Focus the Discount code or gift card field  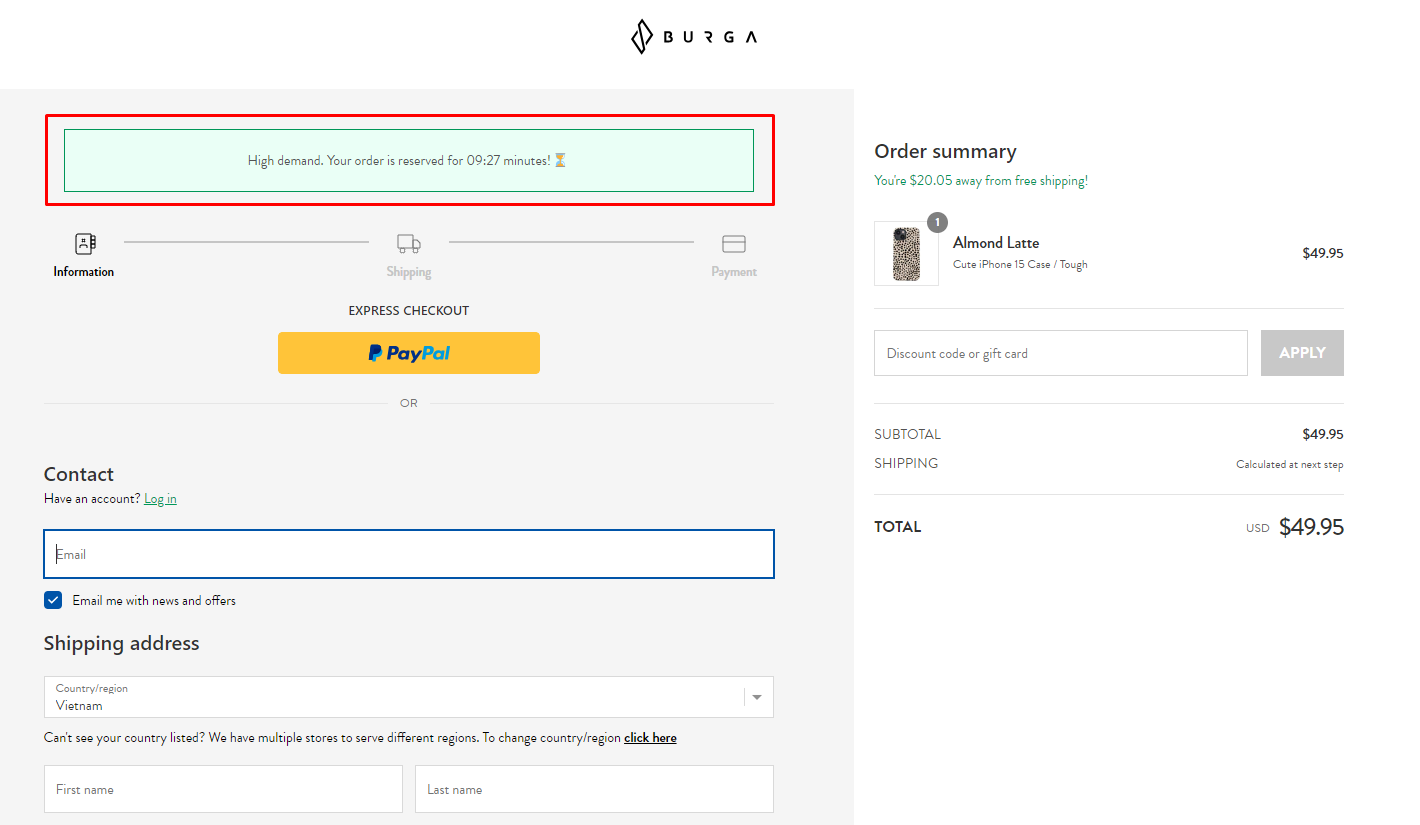(1061, 353)
